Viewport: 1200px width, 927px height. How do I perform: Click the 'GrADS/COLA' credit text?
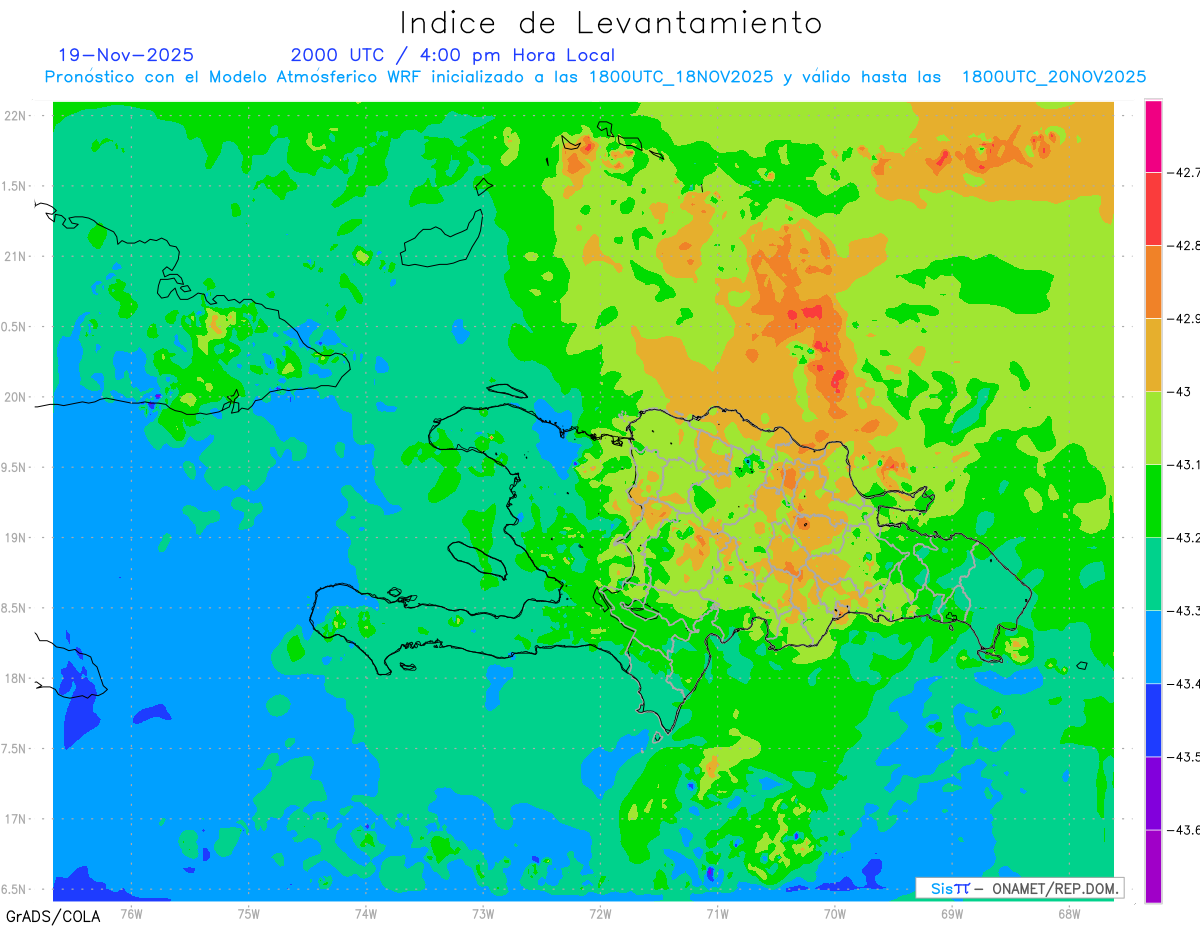53,916
